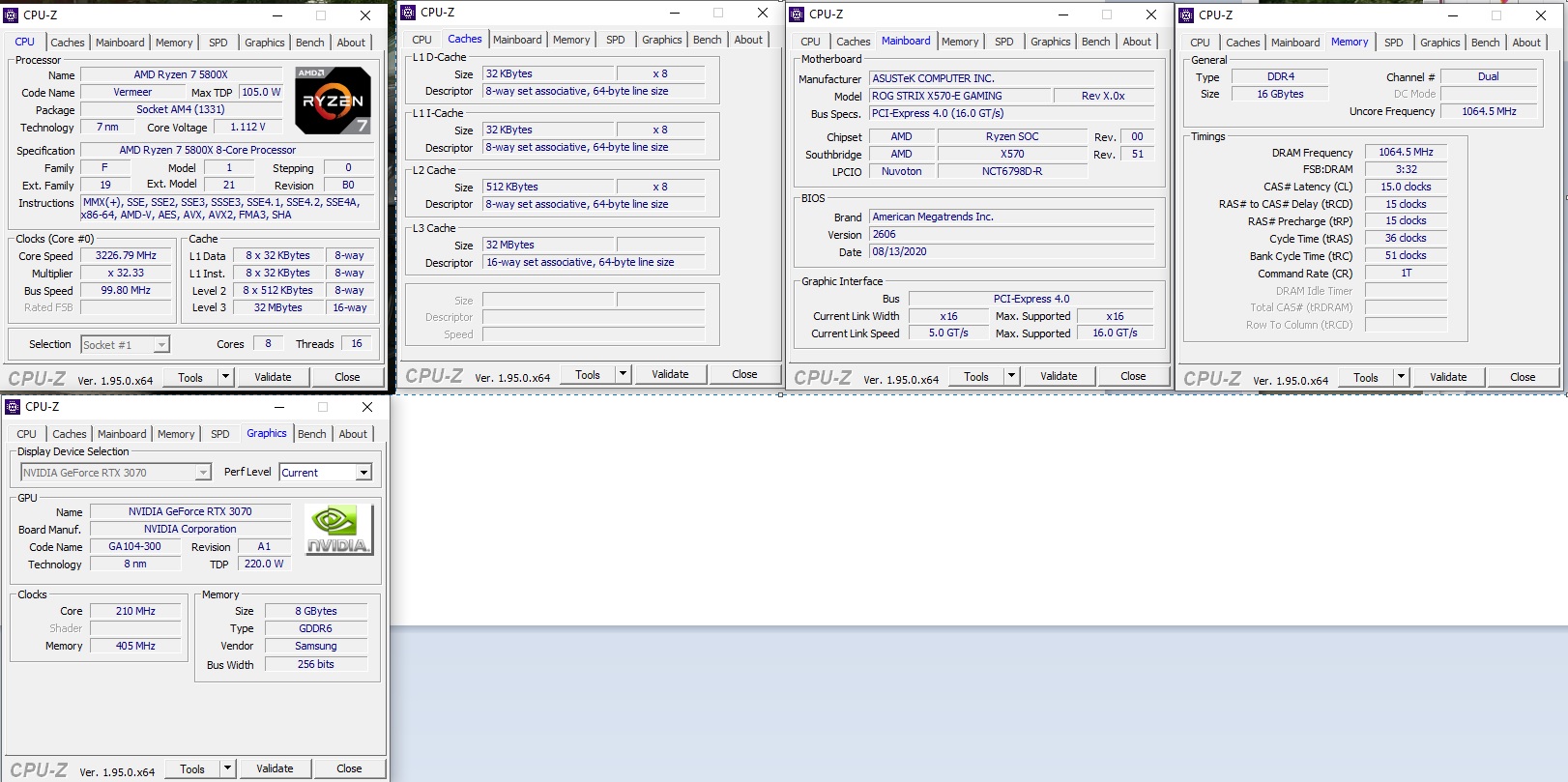Screen dimensions: 1568x782
Task: Switch to the Memory tab in the Mainboard window
Action: tap(960, 42)
